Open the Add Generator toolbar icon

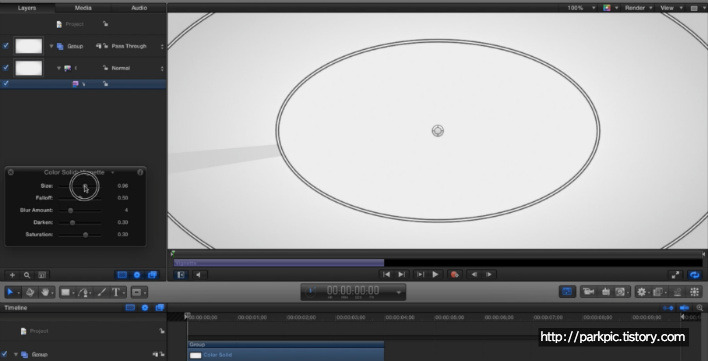point(621,292)
